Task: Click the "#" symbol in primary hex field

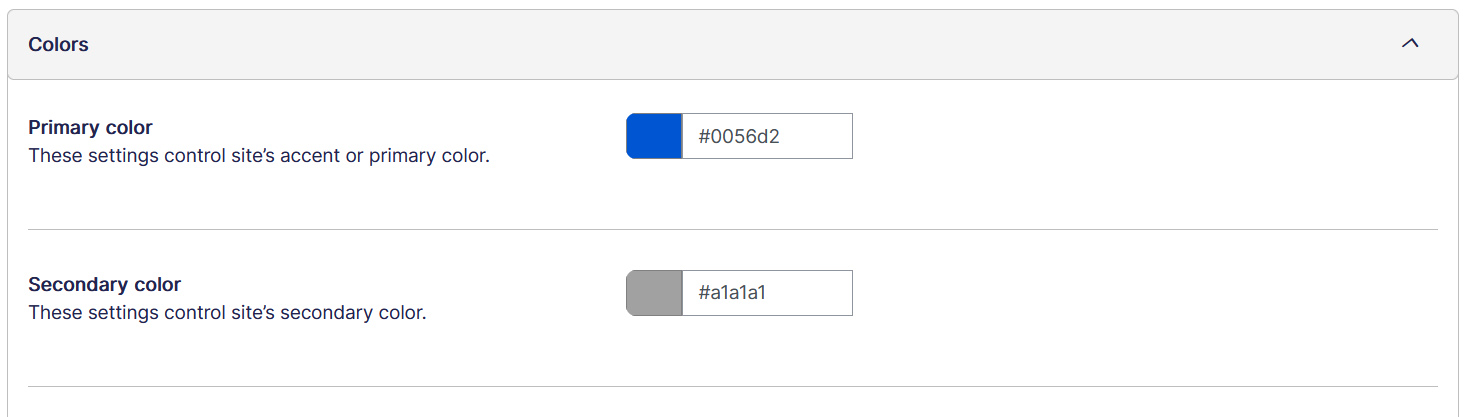Action: coord(704,136)
